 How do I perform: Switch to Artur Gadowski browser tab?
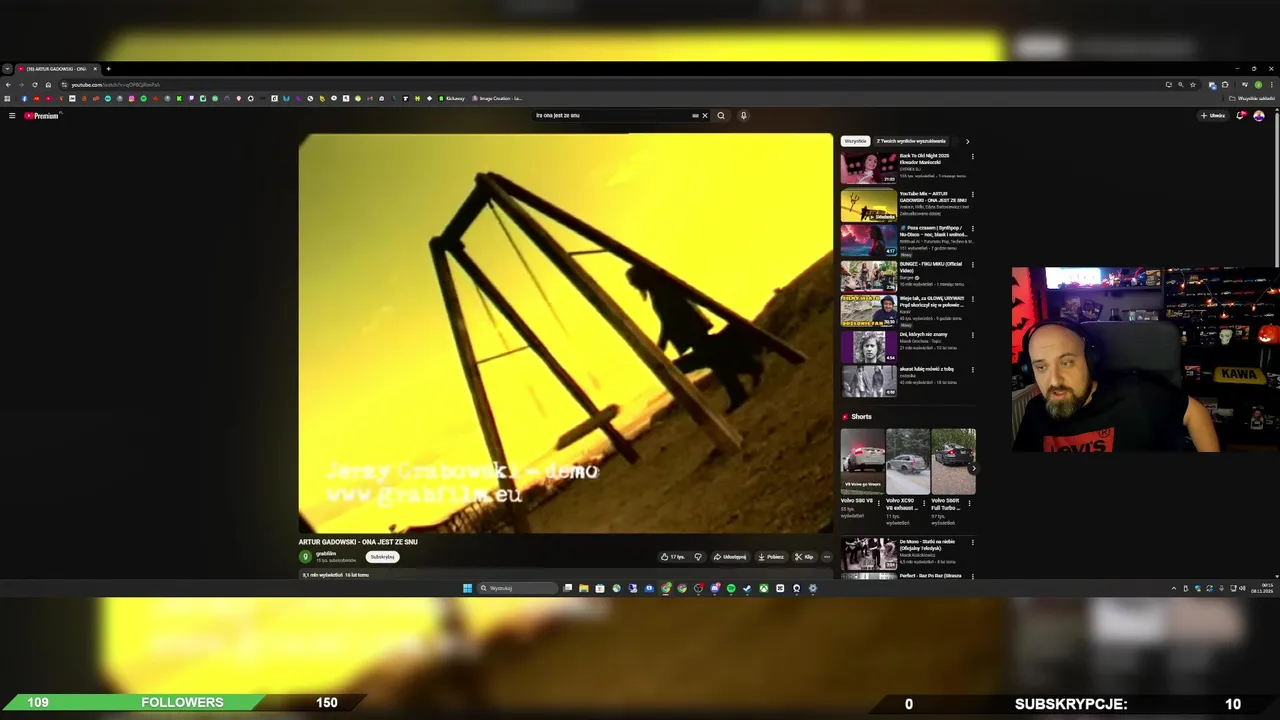[x=56, y=69]
